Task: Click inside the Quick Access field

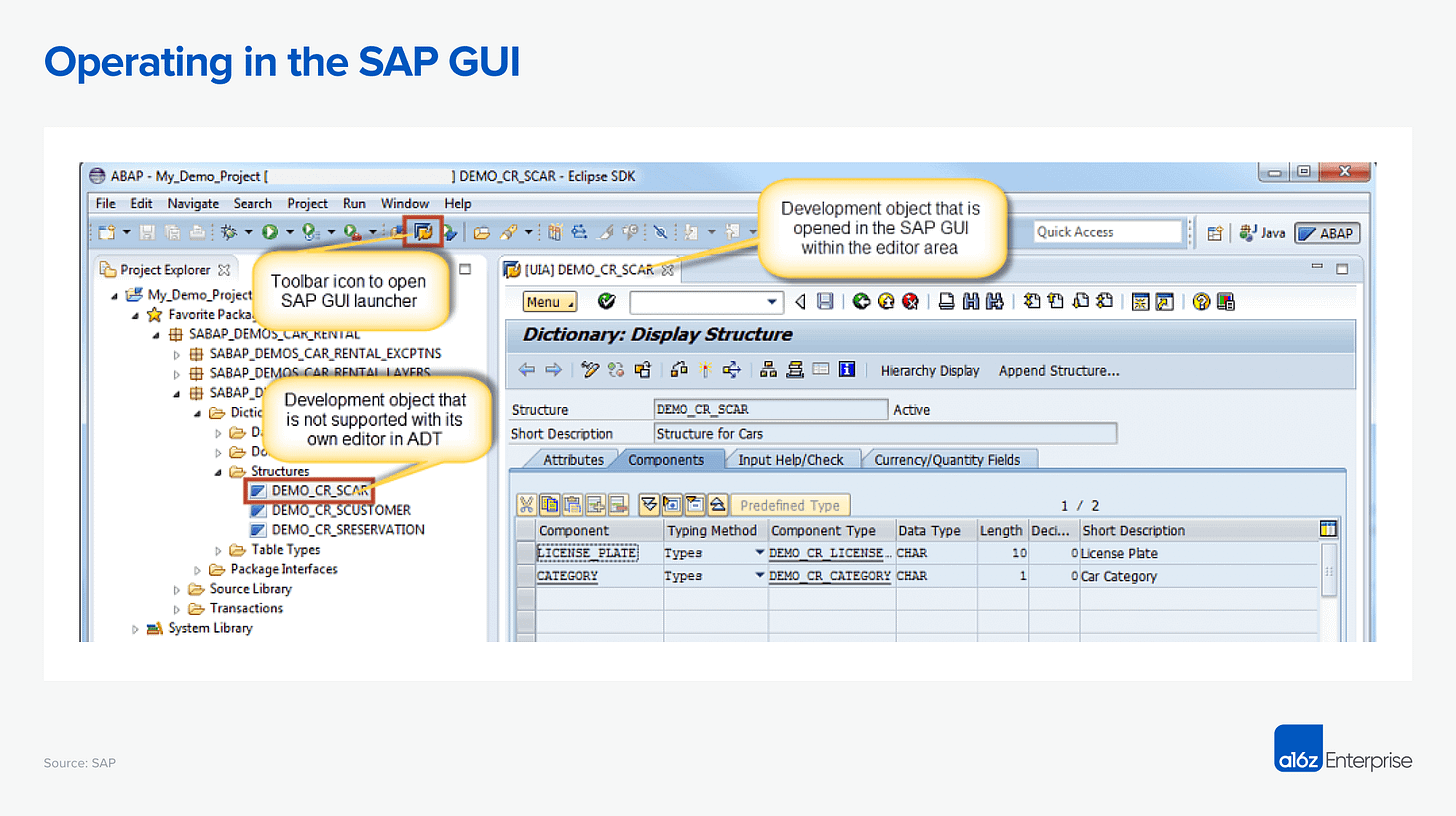Action: tap(1106, 232)
